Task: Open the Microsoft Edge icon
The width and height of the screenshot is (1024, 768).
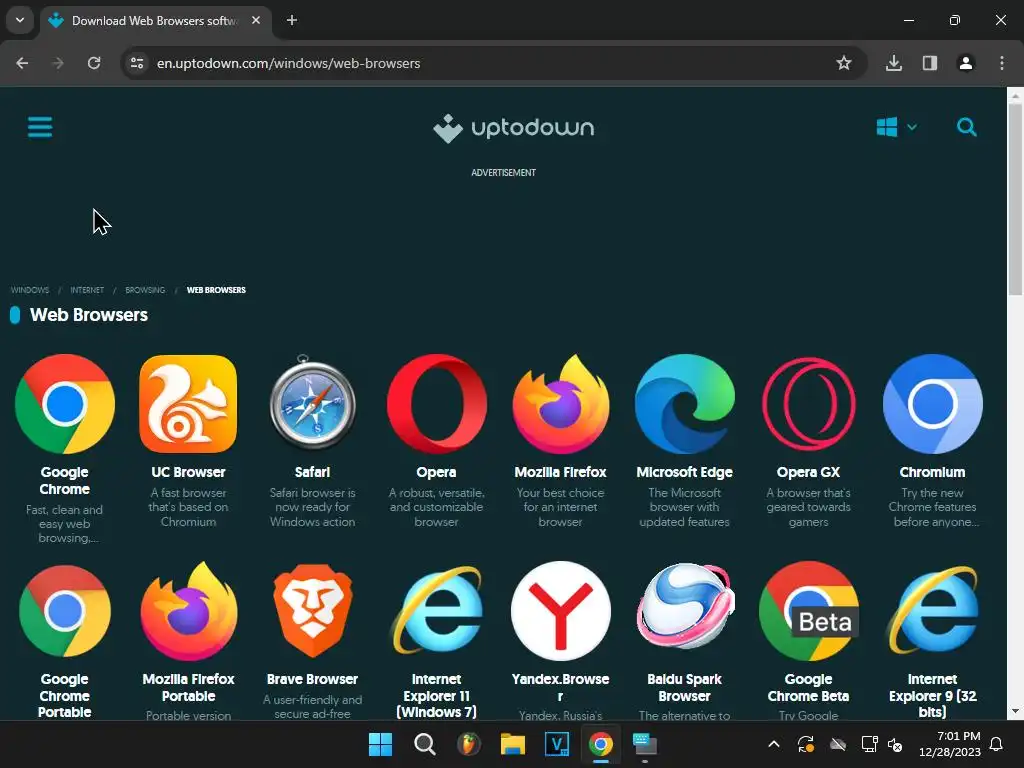Action: [x=684, y=404]
